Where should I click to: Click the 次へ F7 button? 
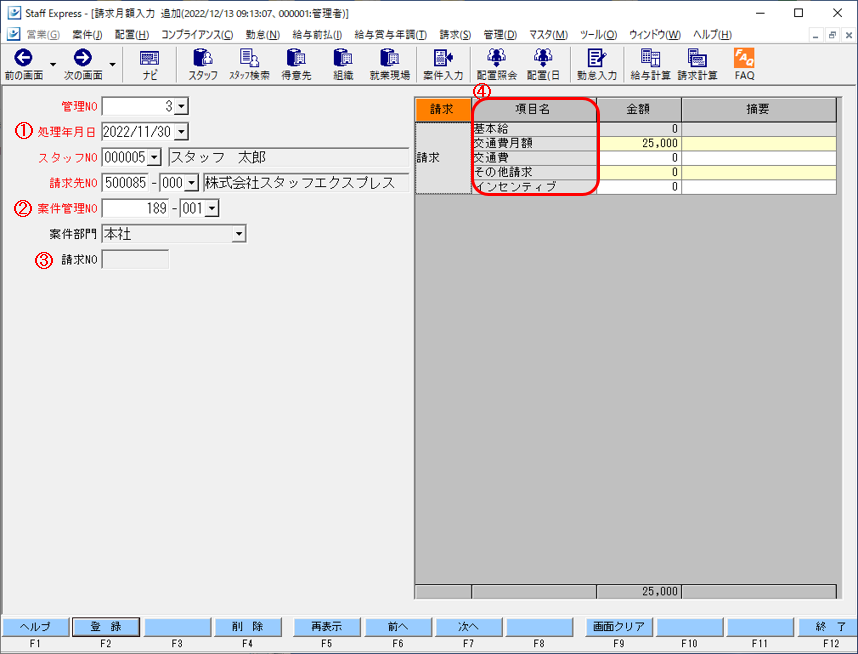point(469,627)
